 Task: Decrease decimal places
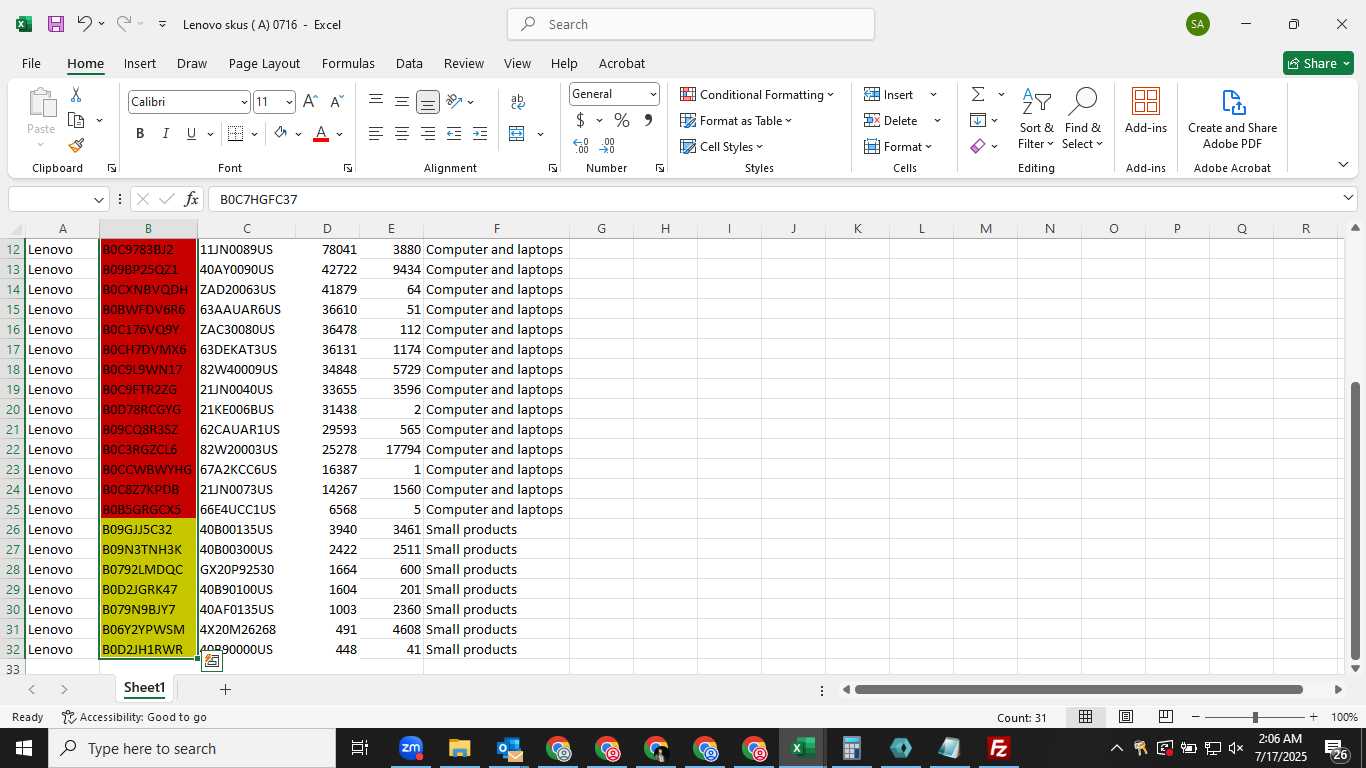pos(607,146)
